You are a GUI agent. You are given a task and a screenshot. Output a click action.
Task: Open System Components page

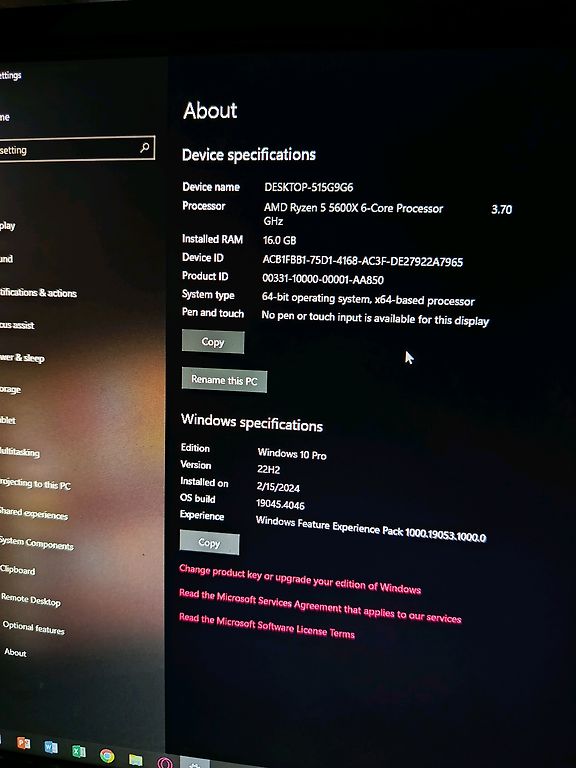click(36, 543)
